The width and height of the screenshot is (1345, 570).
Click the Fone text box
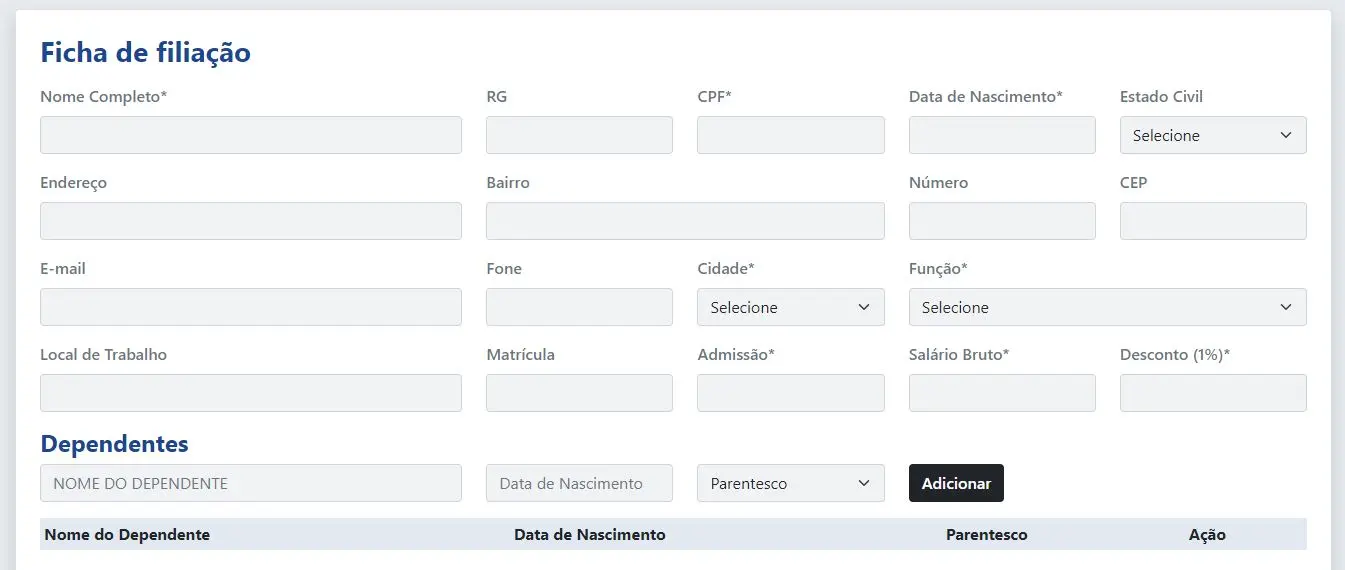579,307
